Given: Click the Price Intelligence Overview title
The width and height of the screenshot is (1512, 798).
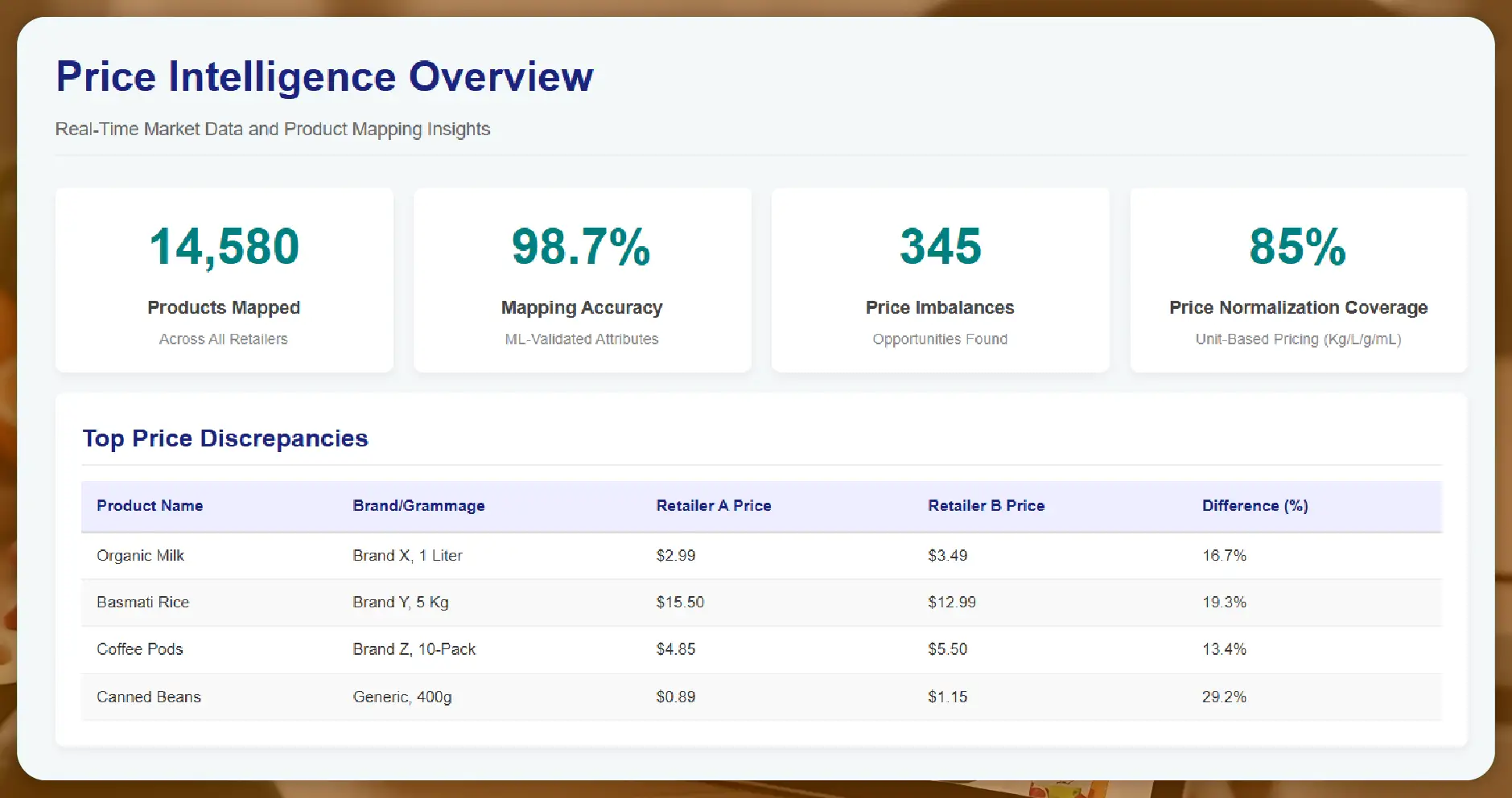Looking at the screenshot, I should pos(323,76).
